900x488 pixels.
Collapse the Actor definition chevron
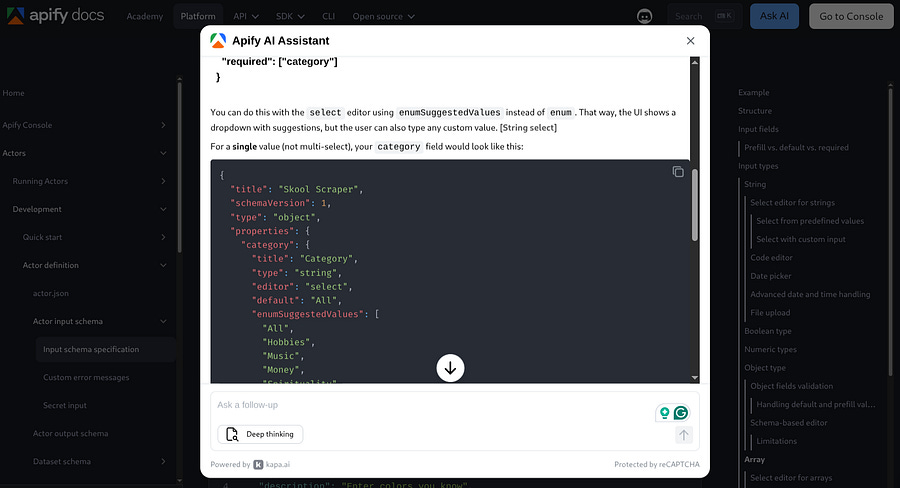[164, 265]
